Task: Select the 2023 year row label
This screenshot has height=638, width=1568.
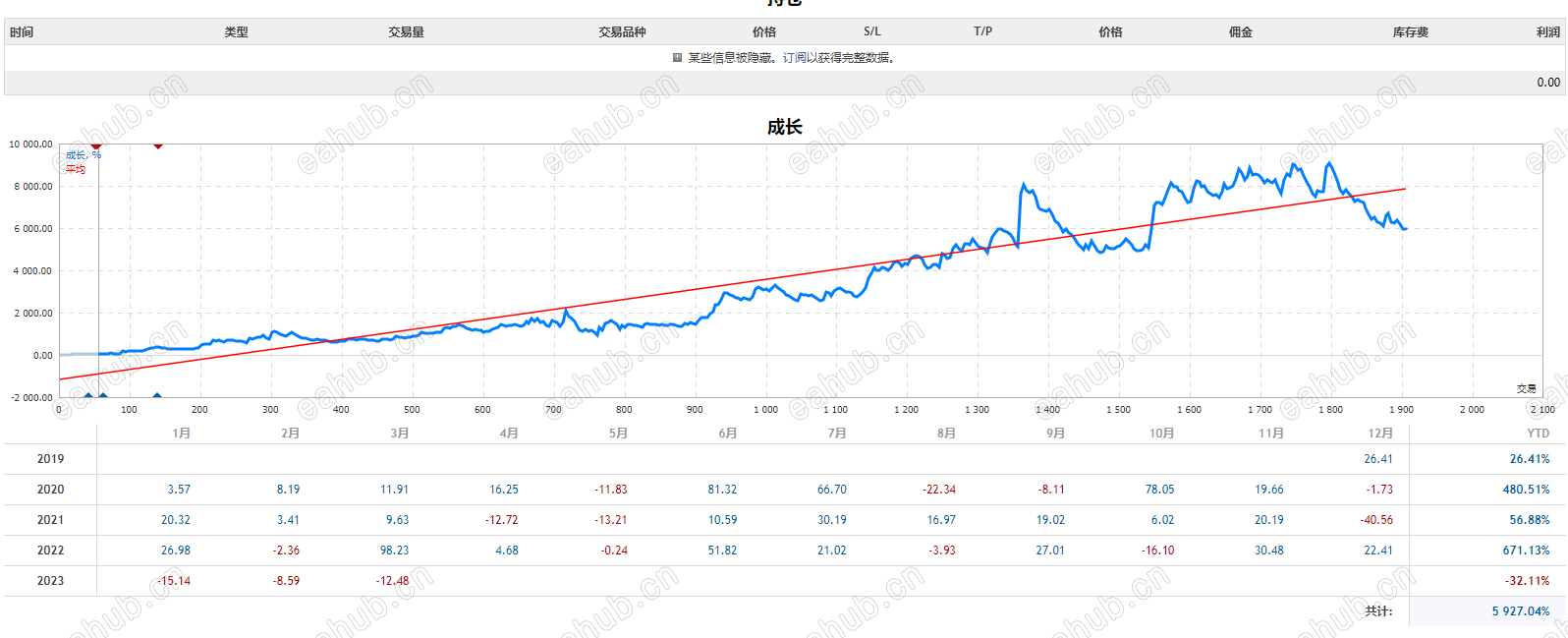Action: click(x=50, y=581)
